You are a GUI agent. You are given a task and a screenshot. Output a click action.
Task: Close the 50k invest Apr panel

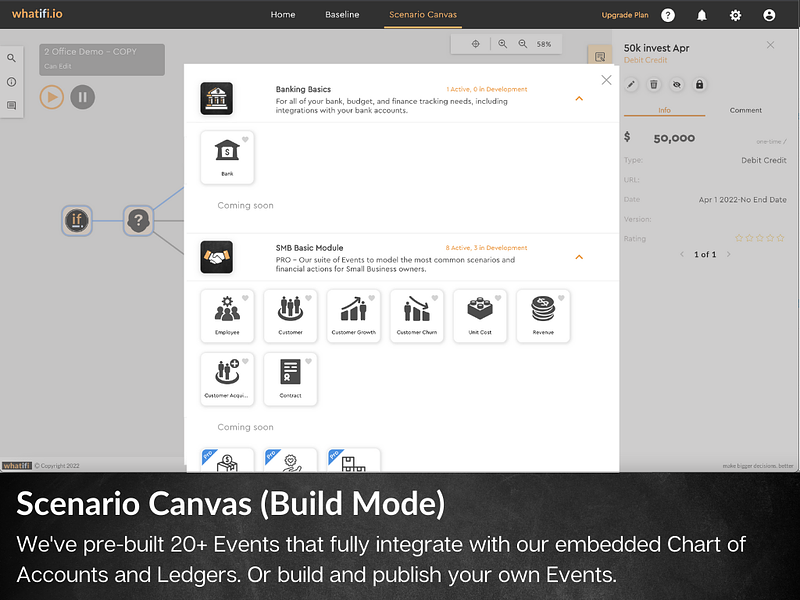coord(770,45)
